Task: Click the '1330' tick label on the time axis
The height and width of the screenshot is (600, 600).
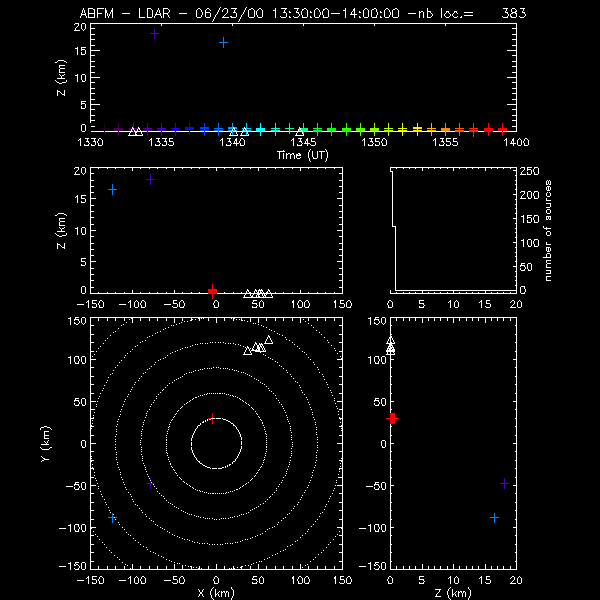Action: coord(90,142)
